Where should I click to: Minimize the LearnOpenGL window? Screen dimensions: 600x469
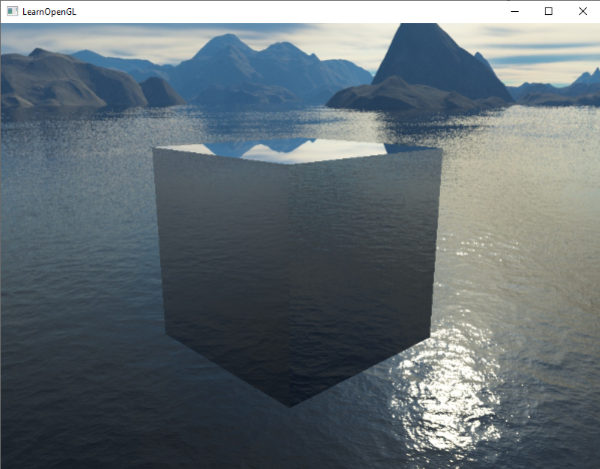pos(515,11)
